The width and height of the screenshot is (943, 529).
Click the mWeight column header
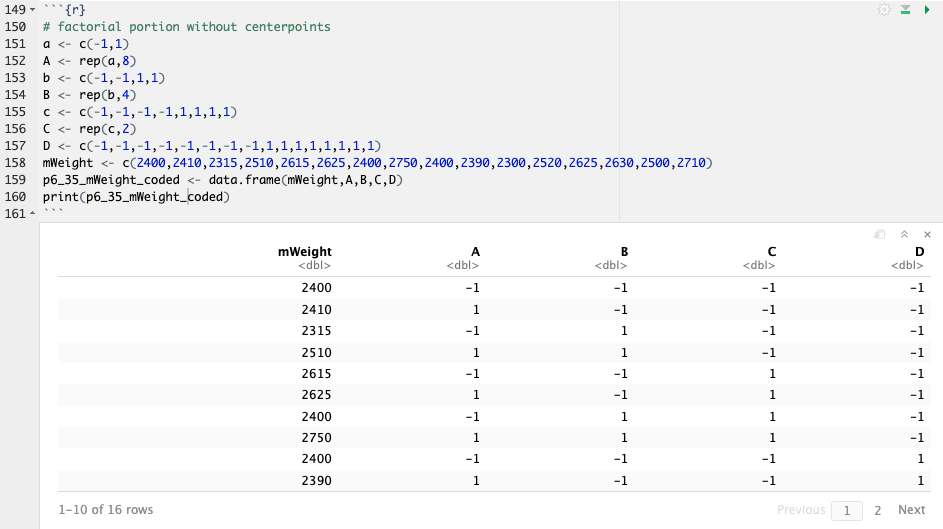304,252
